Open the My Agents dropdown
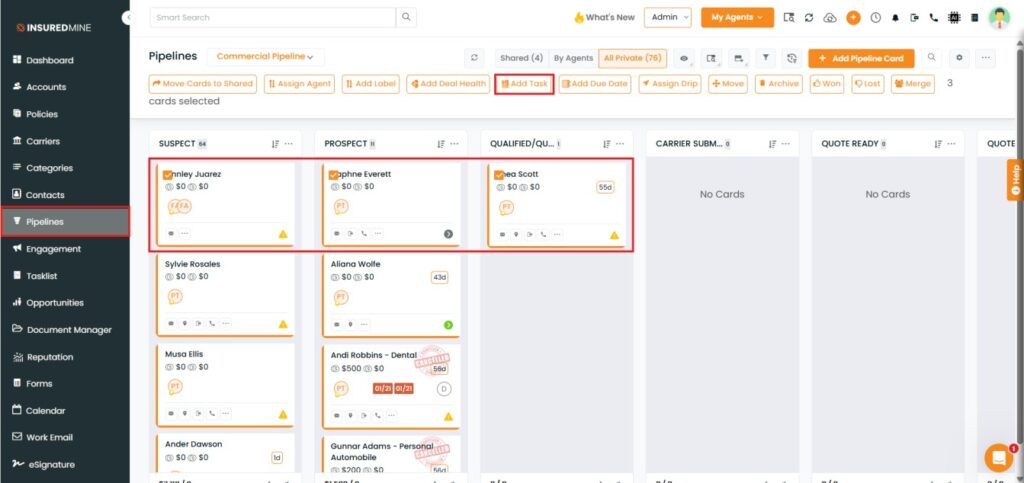 (x=737, y=17)
